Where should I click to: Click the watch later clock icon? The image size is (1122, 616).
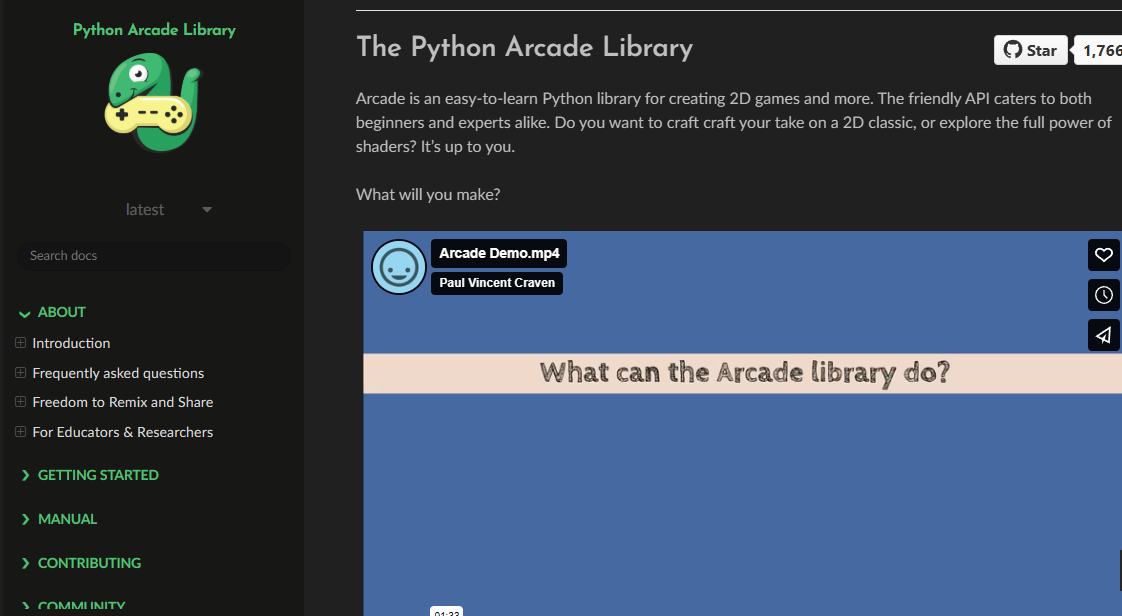click(1104, 295)
